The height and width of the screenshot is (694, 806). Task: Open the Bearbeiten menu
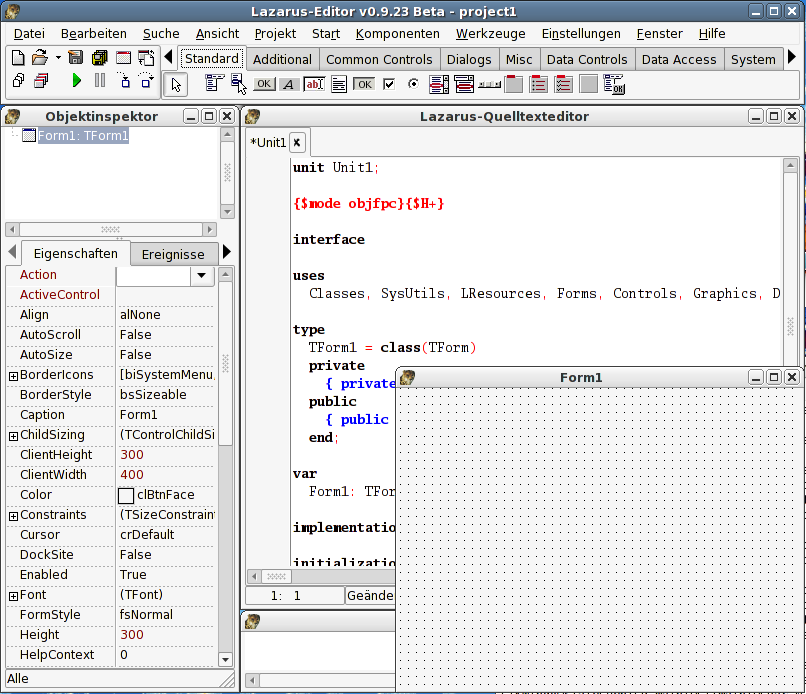94,33
